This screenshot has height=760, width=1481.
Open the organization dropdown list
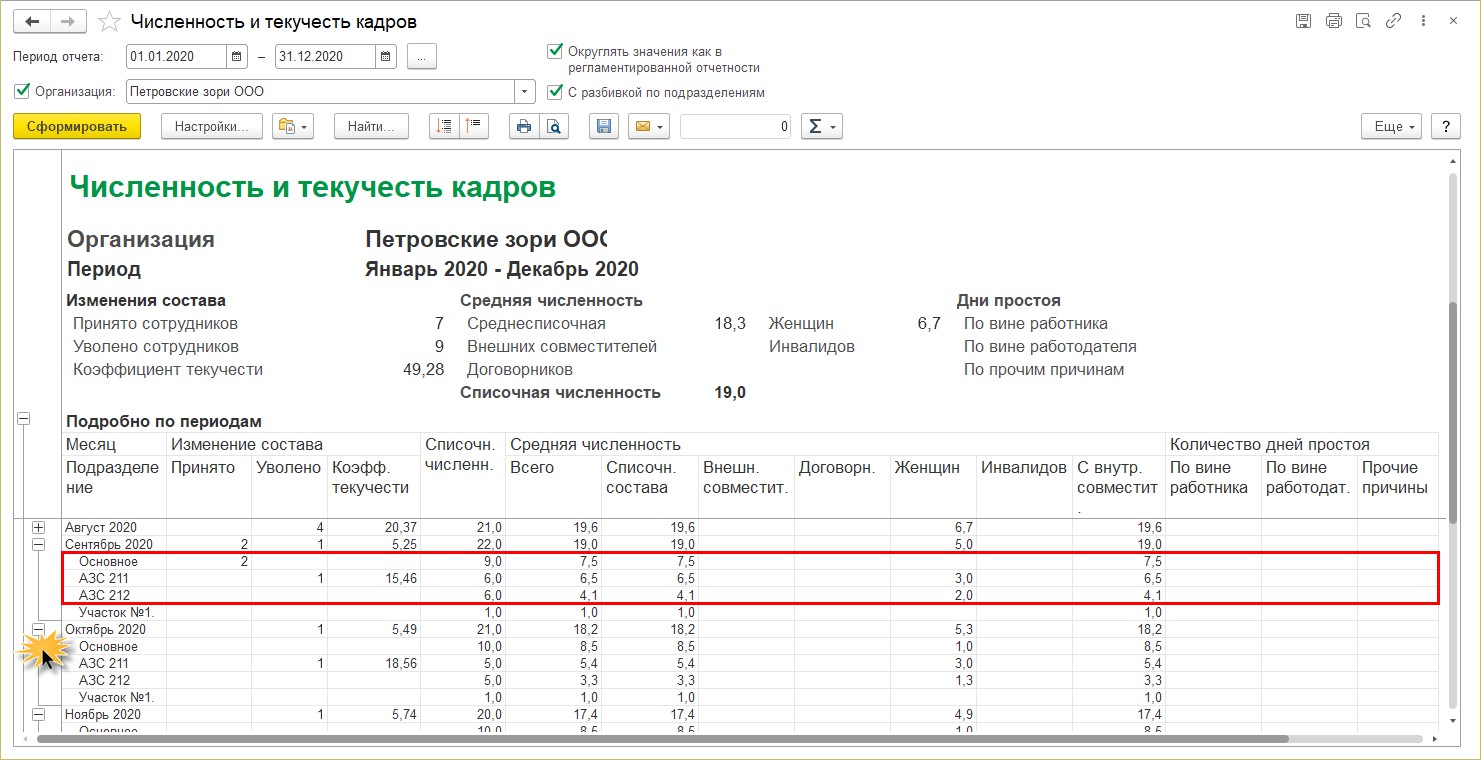tap(526, 92)
